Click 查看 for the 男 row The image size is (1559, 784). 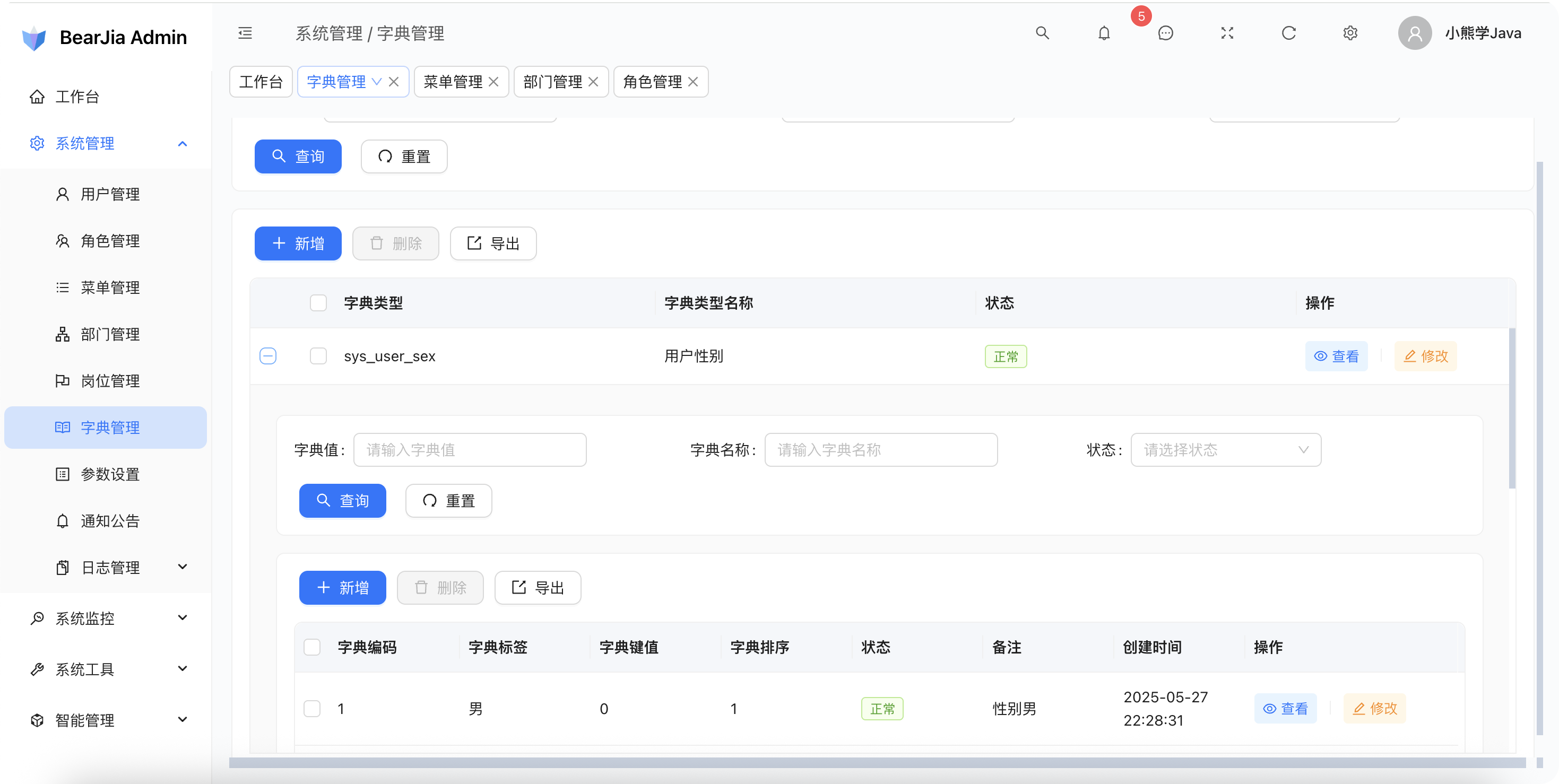tap(1285, 708)
